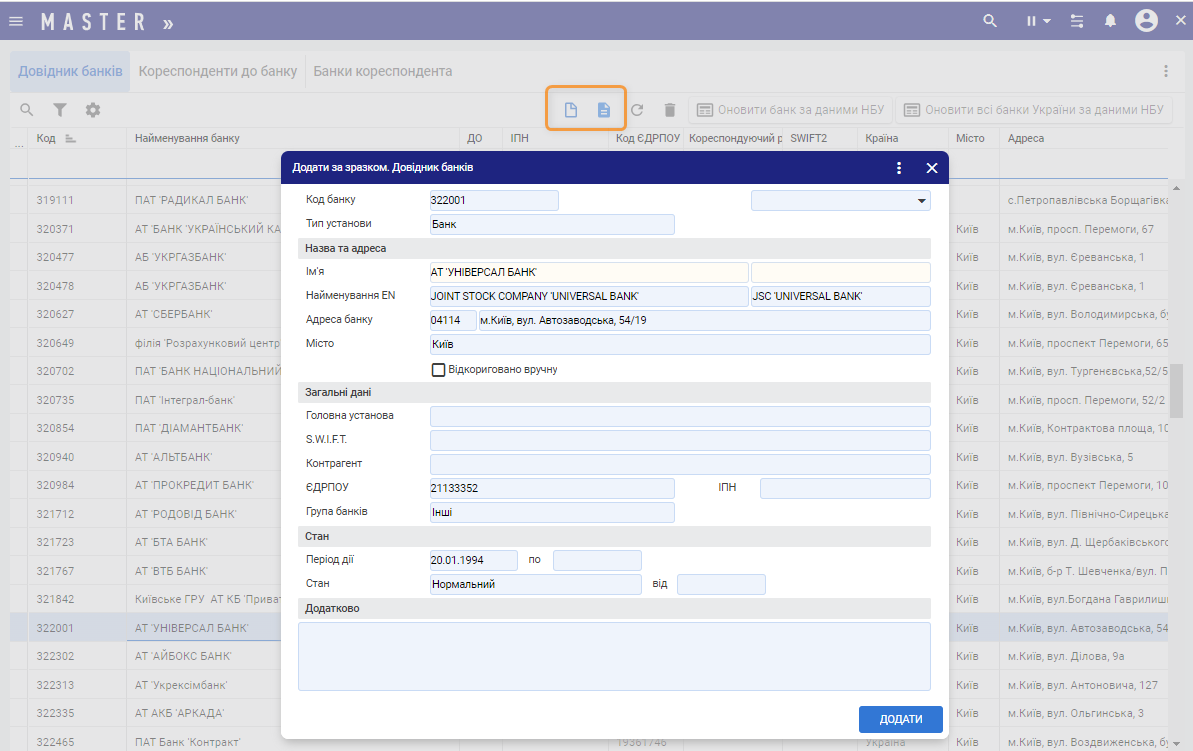
Task: Click the trash delete icon
Action: [x=670, y=110]
